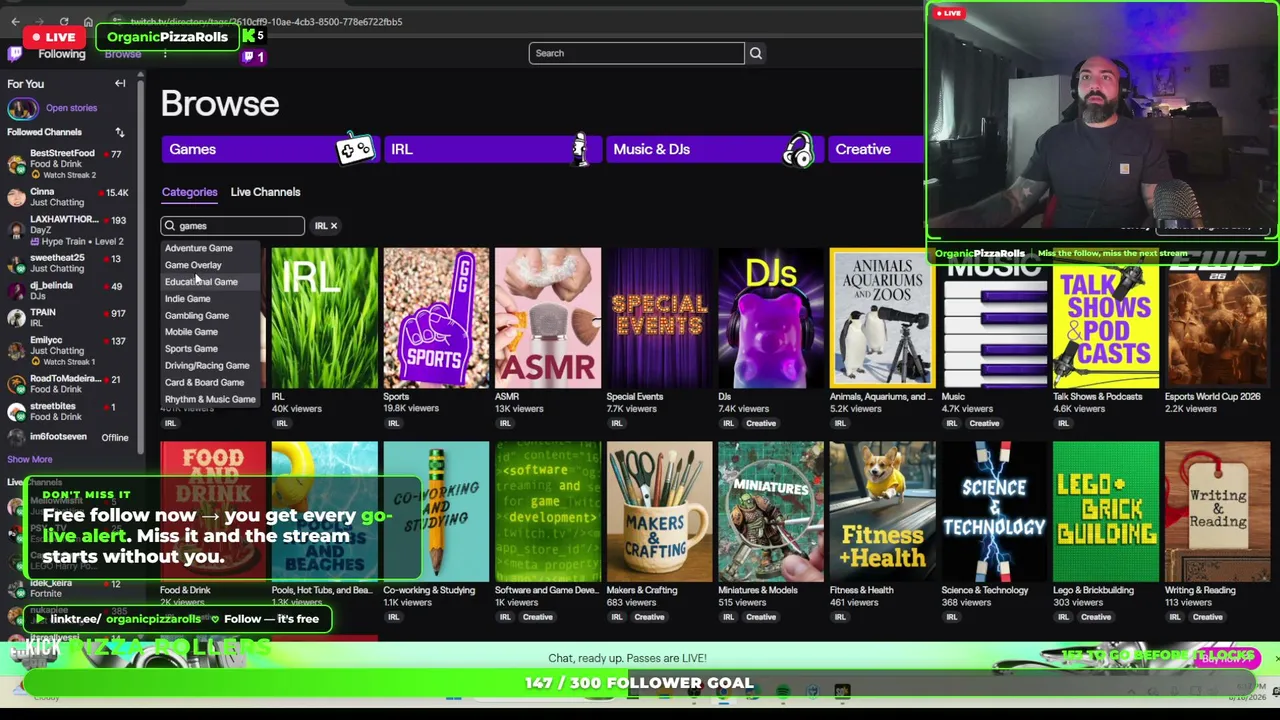
Task: Go back using the browser back arrow
Action: 15,22
